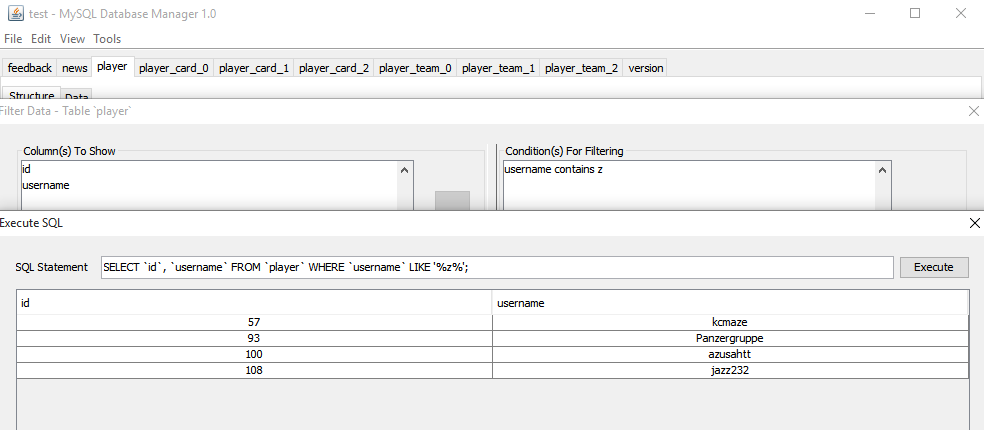Image resolution: width=984 pixels, height=430 pixels.
Task: Select the username column in Columns To Show
Action: pyautogui.click(x=46, y=185)
